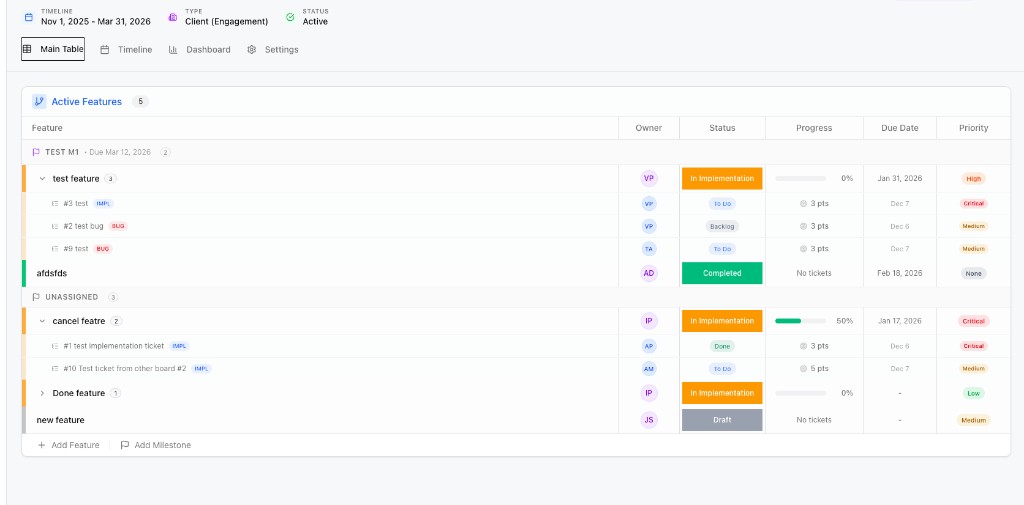Click the calendar icon beside the Timeline dates
The height and width of the screenshot is (505, 1024).
coord(28,17)
